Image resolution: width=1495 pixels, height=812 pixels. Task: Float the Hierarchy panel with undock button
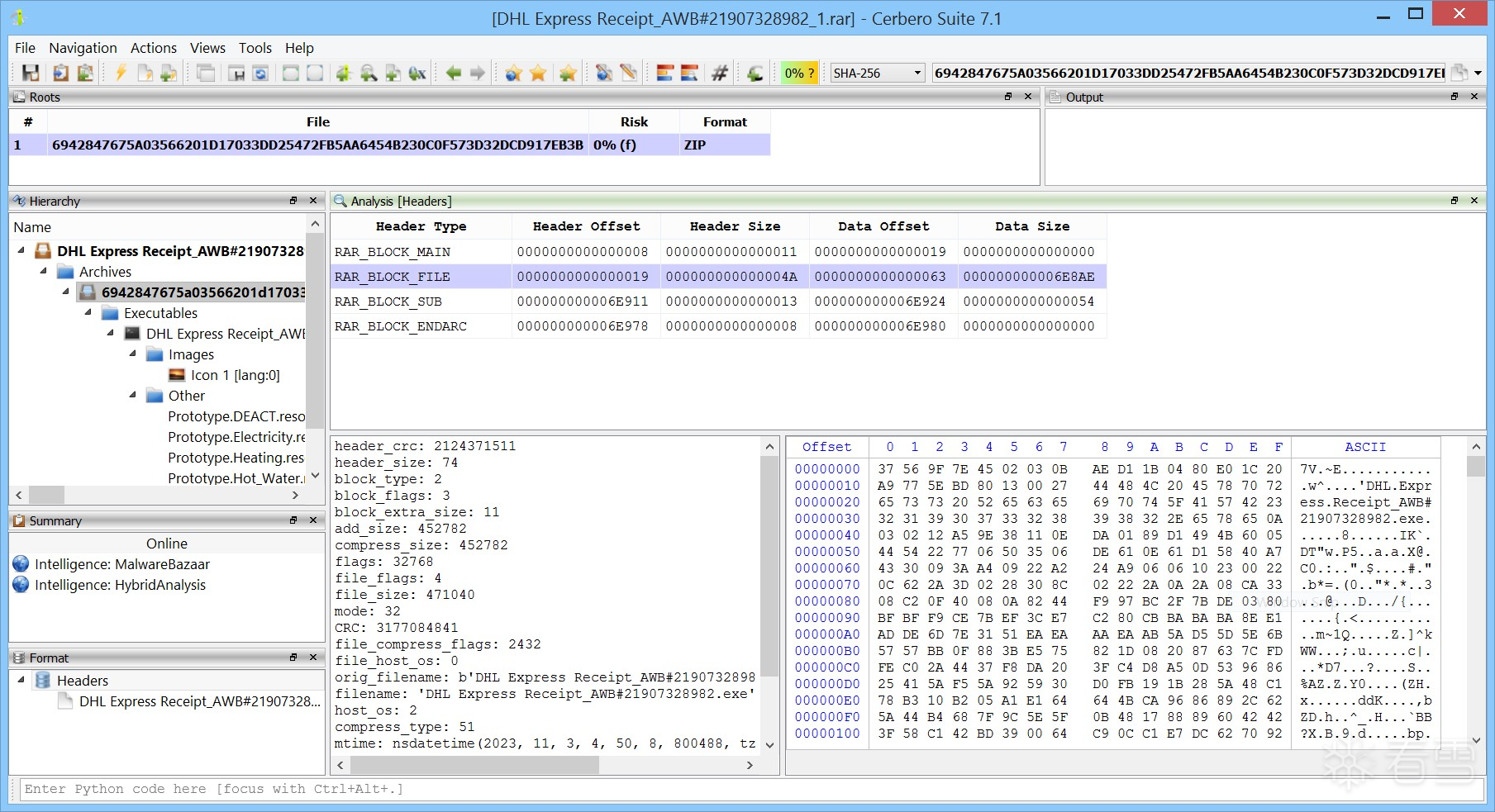(x=293, y=201)
